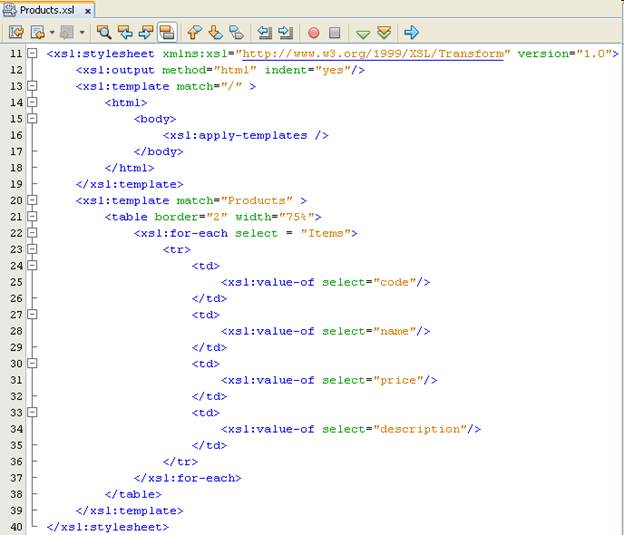
Task: Collapse the template match="/" fold at line 13
Action: (32, 86)
